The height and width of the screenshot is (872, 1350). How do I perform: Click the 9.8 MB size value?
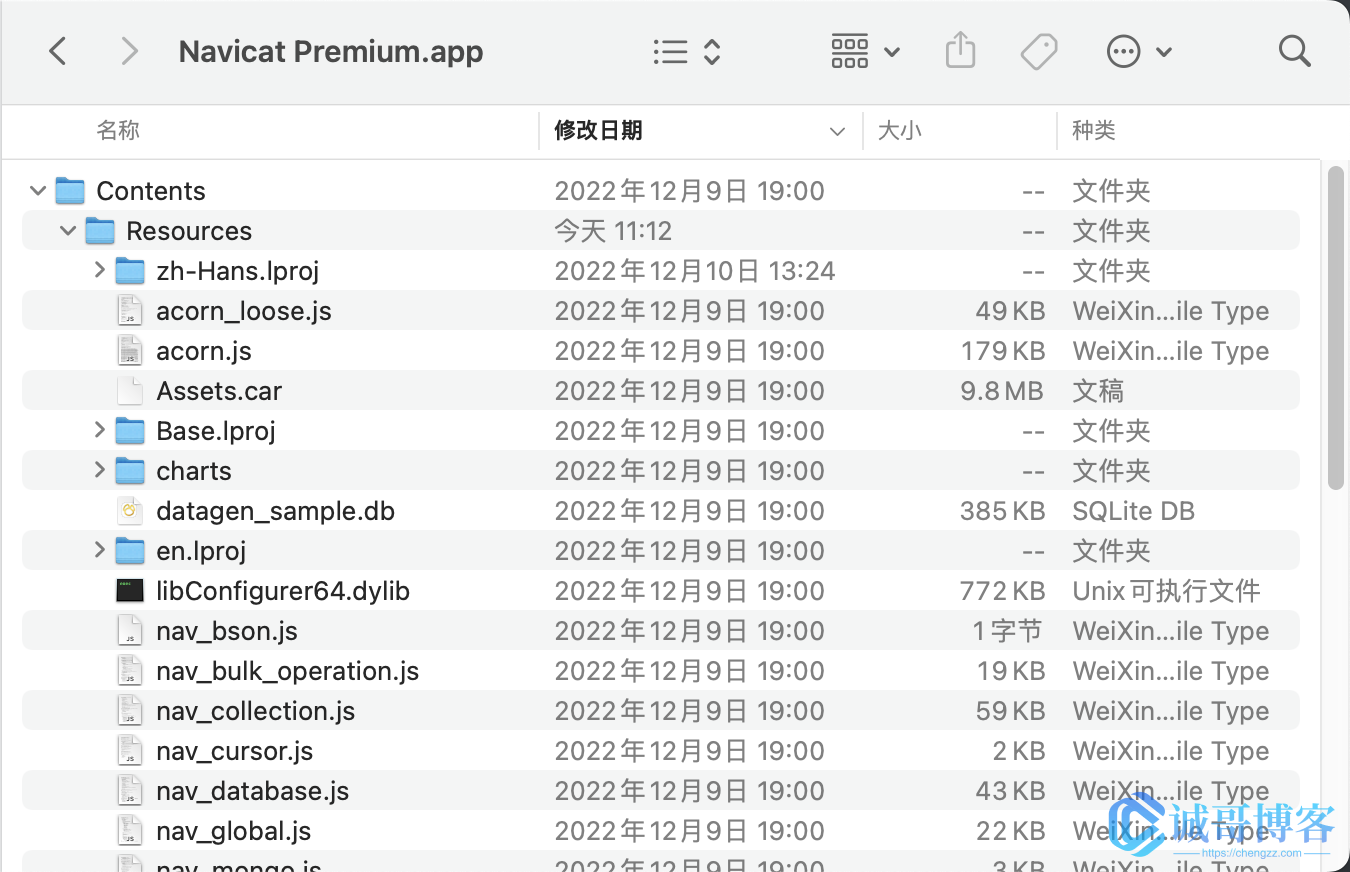click(x=1002, y=391)
